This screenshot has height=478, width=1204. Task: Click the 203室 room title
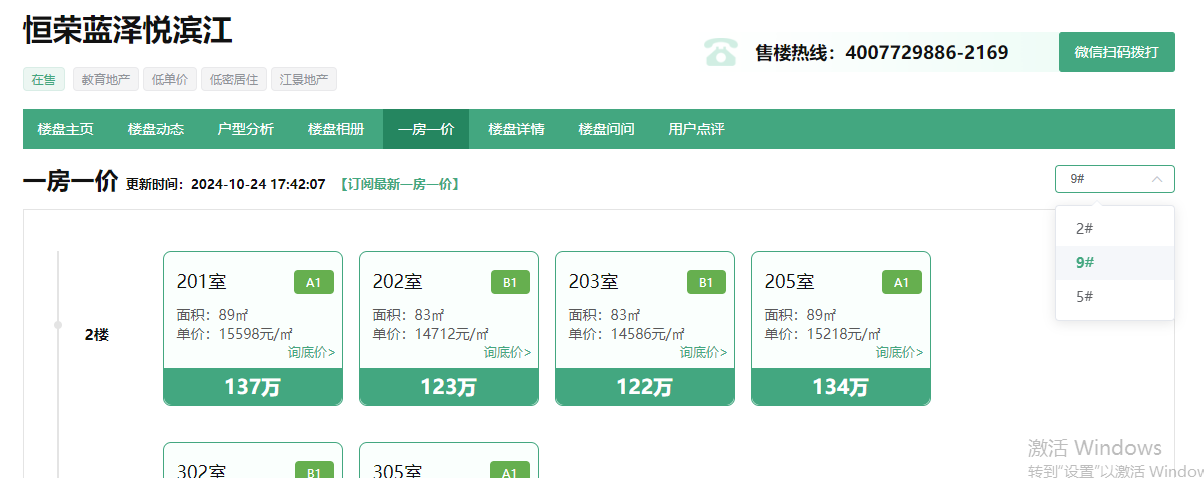(594, 282)
